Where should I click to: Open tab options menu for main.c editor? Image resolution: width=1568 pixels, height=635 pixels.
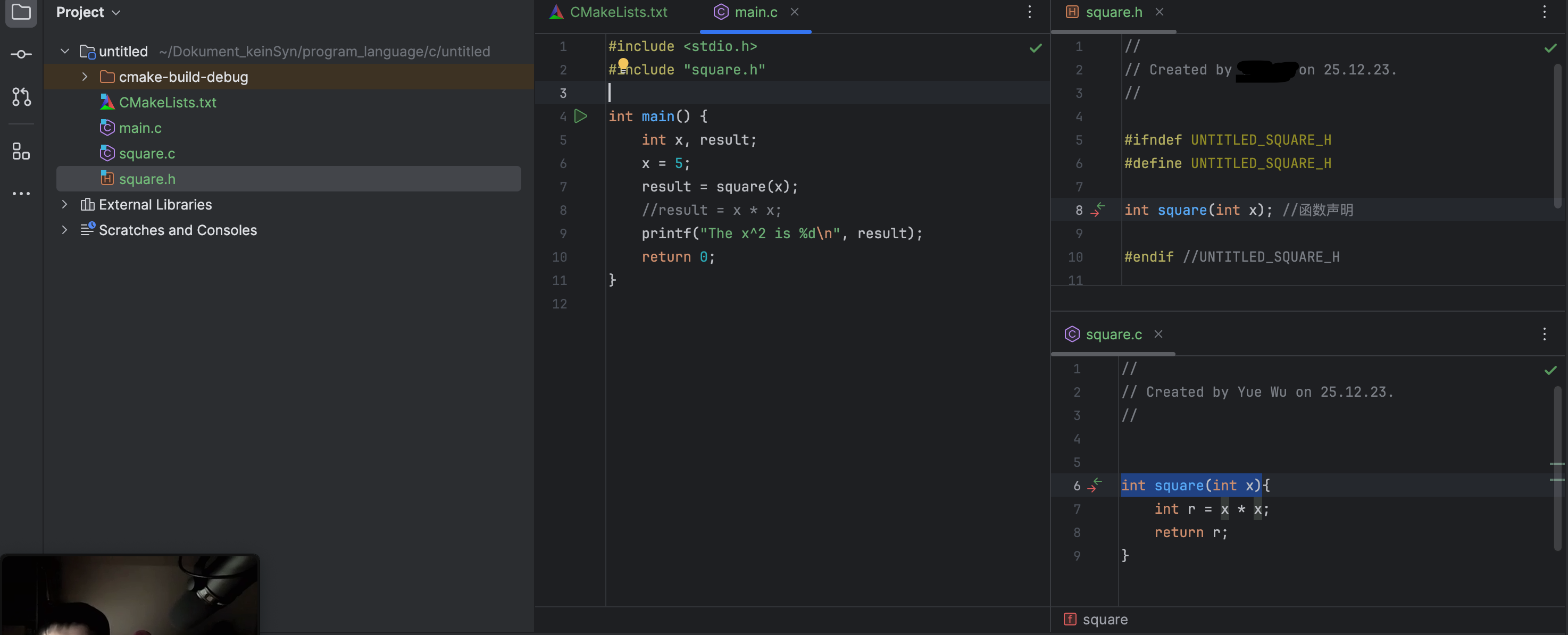(1029, 12)
